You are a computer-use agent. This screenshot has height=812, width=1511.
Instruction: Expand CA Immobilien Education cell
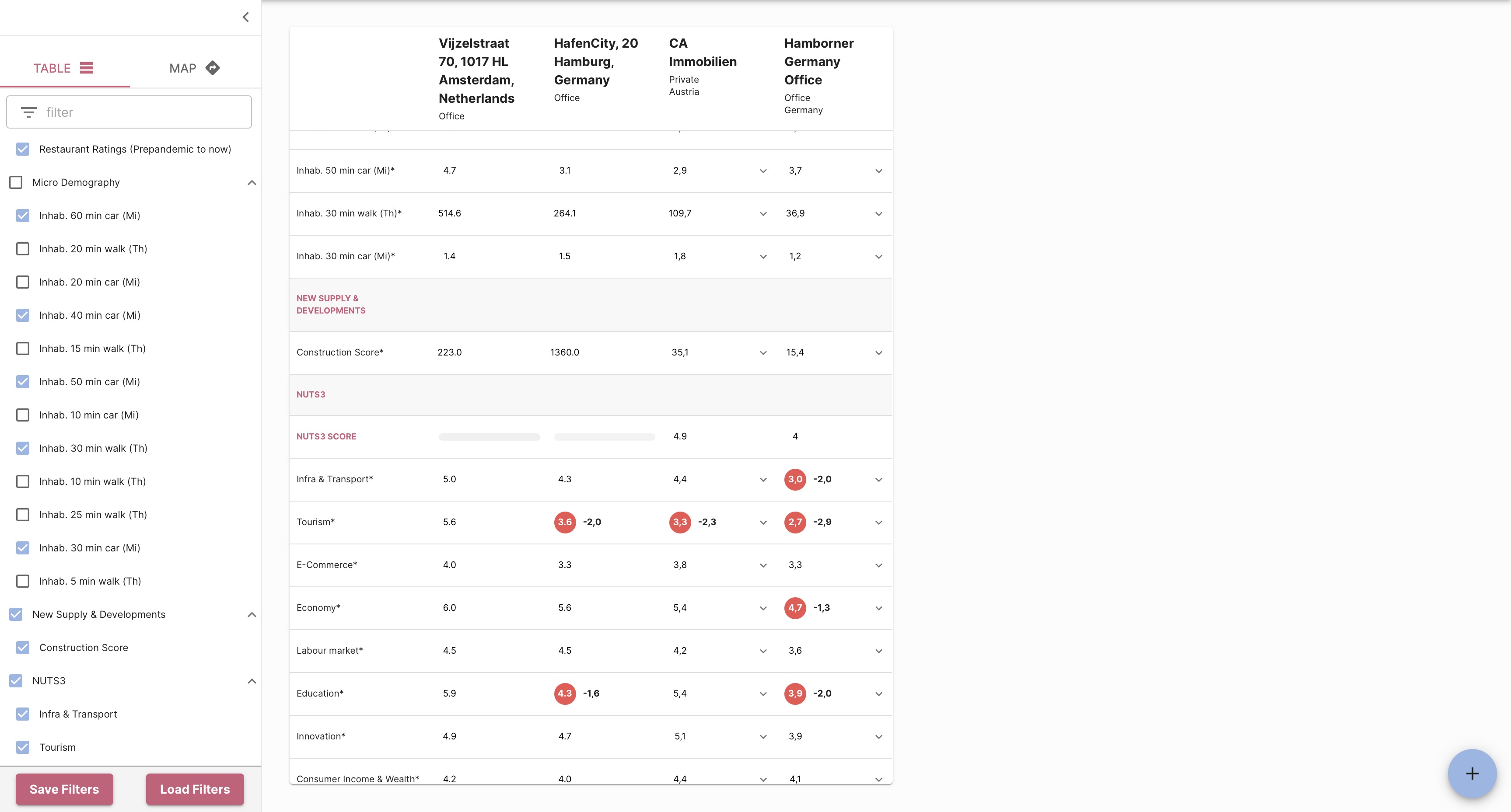pyautogui.click(x=763, y=694)
